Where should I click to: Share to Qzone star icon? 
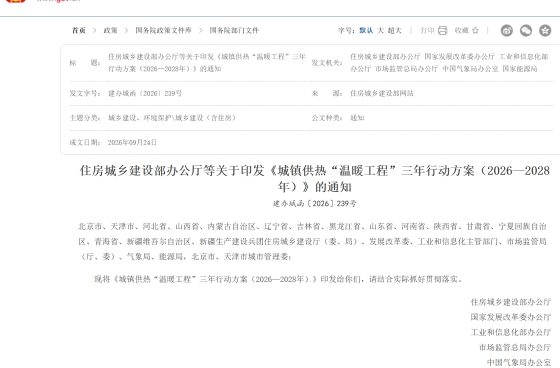[x=545, y=30]
